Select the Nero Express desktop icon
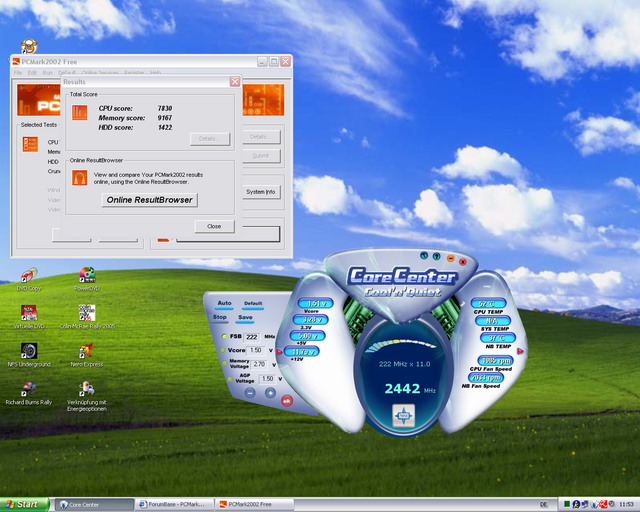 [87, 354]
